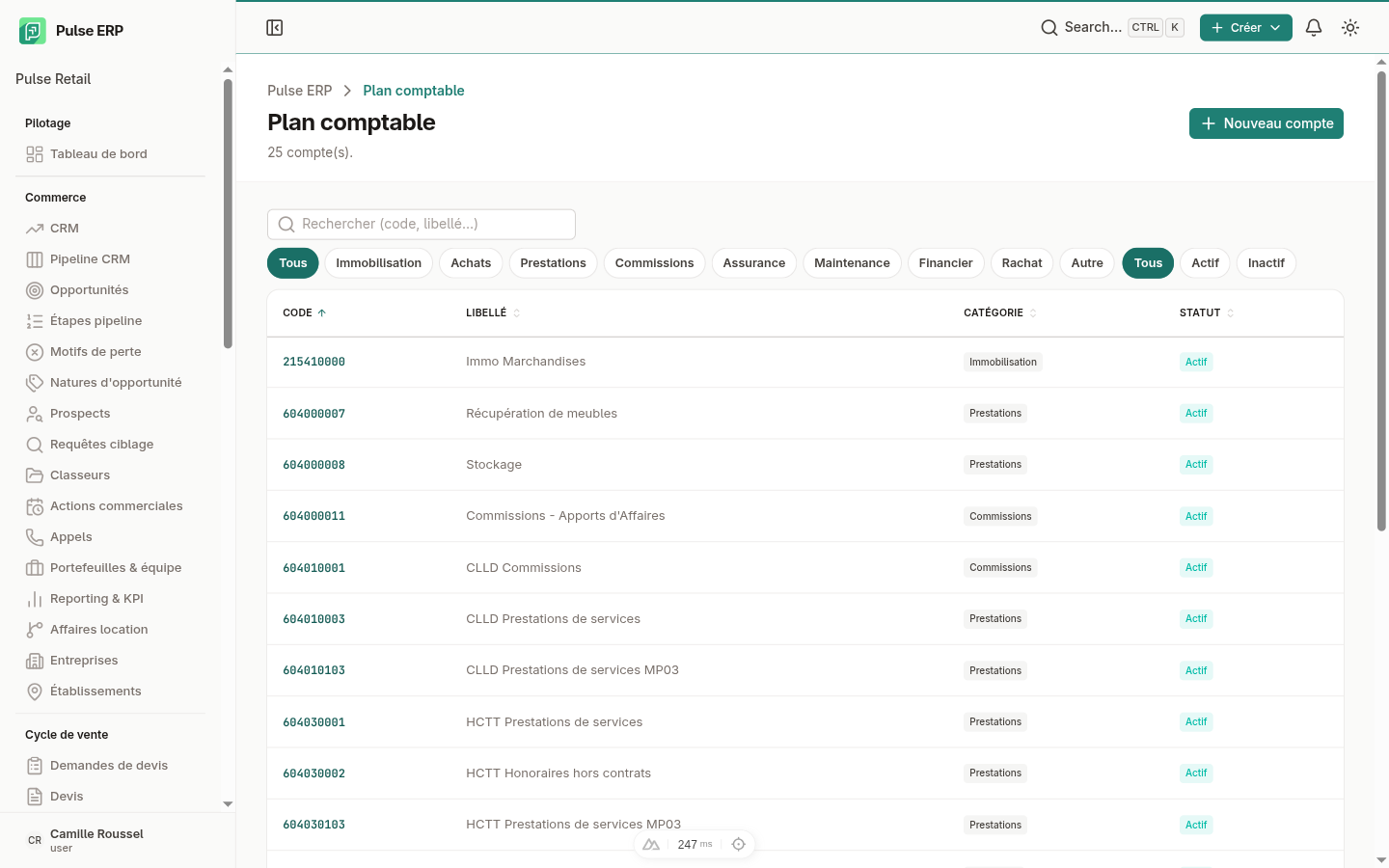
Task: Open the Plan comptable breadcrumb link
Action: [x=414, y=91]
